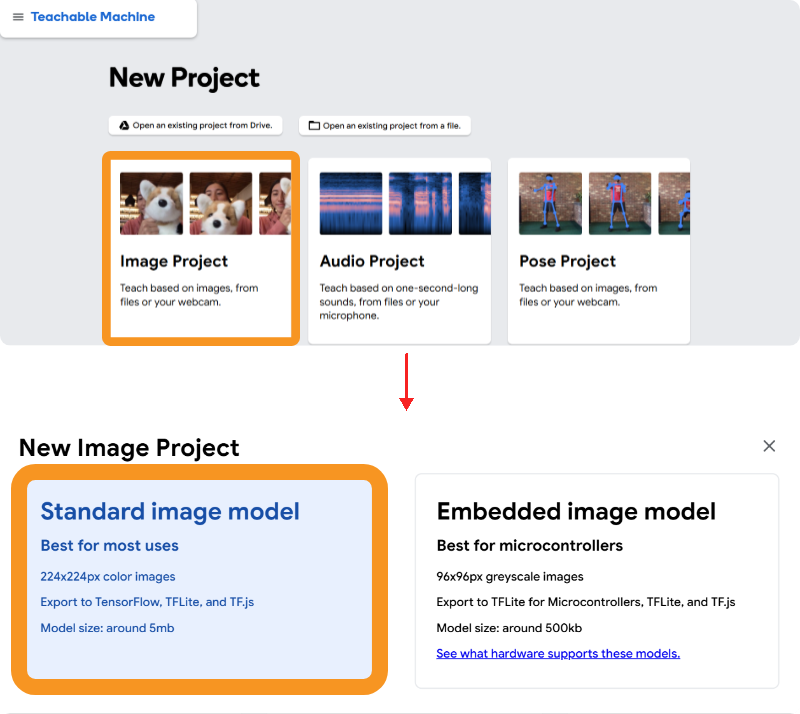Click the Google Drive icon
Image resolution: width=800 pixels, height=714 pixels.
pos(124,126)
